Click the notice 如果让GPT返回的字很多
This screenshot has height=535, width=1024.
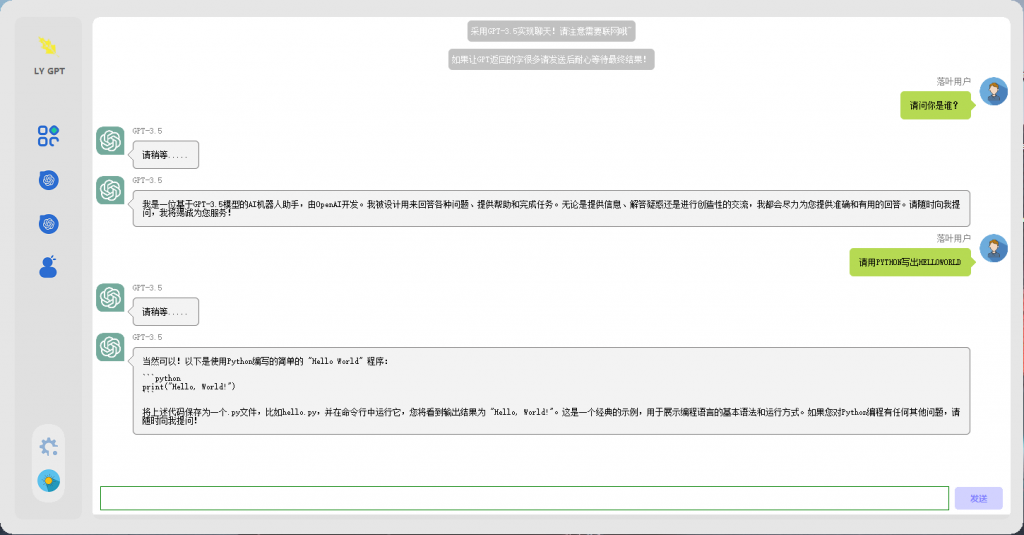(x=551, y=59)
